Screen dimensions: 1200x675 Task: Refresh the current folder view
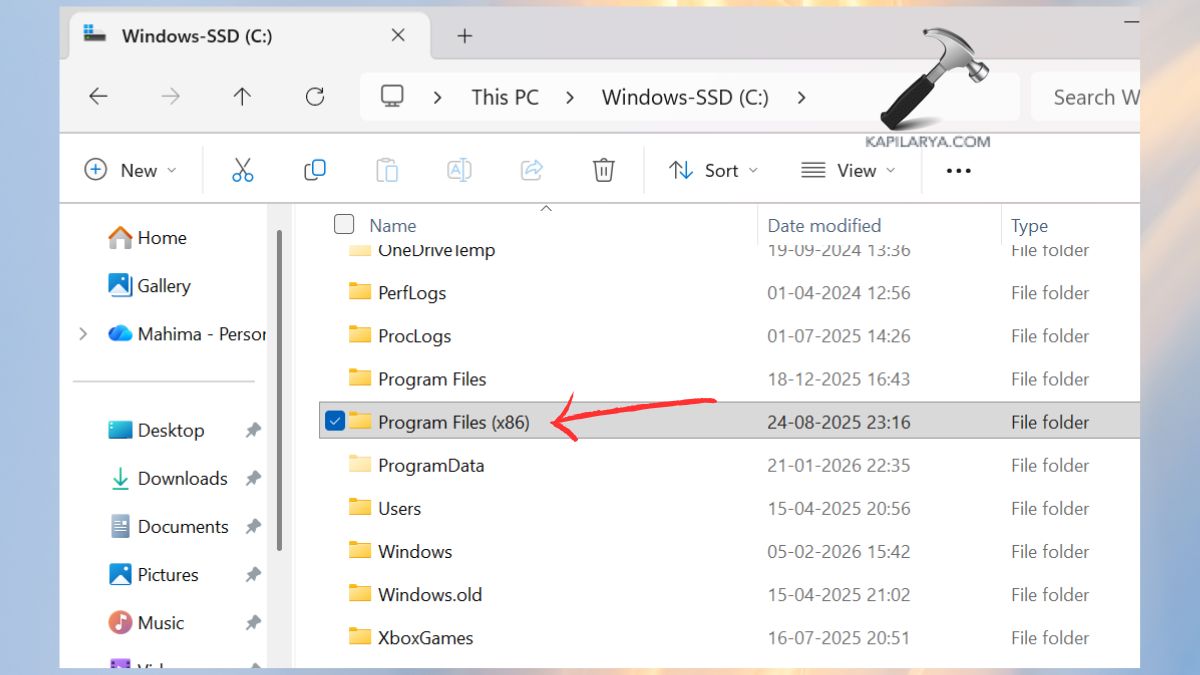pos(315,96)
